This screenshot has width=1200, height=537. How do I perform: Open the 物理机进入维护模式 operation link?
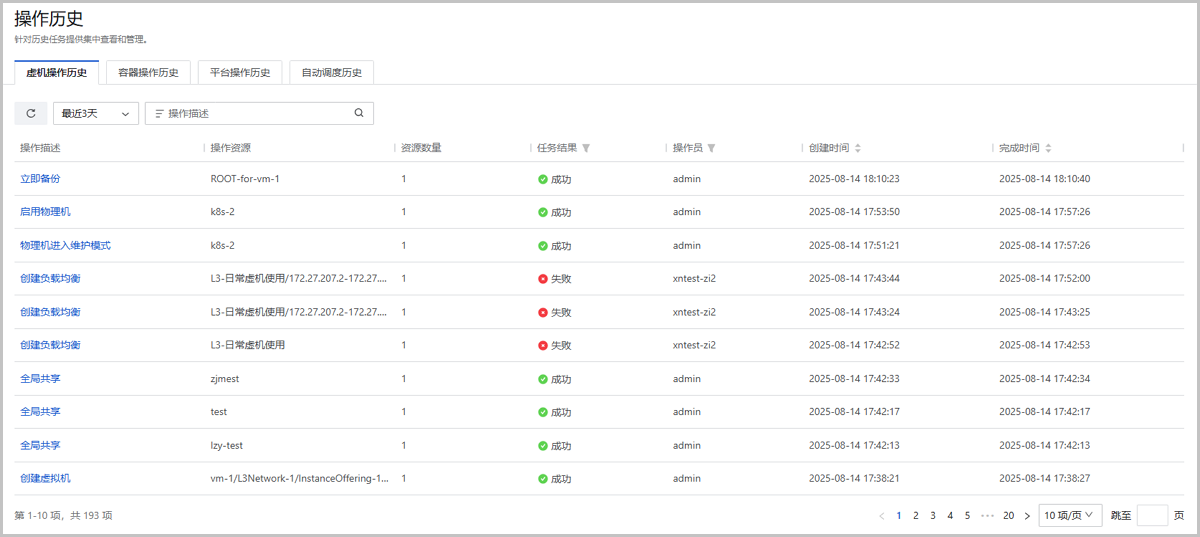pyautogui.click(x=65, y=245)
